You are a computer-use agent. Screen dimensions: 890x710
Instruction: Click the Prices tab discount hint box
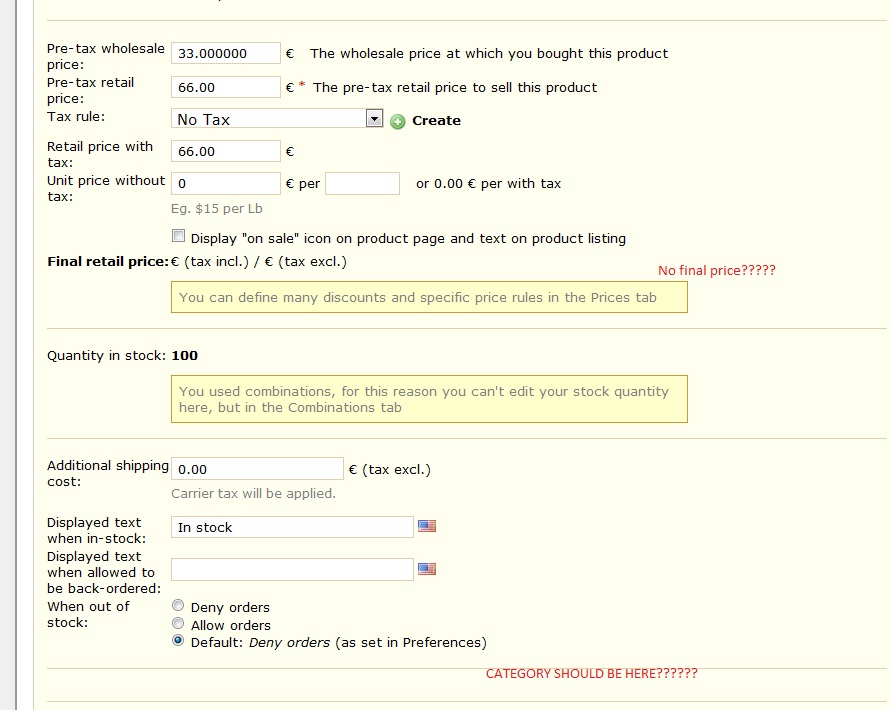point(429,297)
